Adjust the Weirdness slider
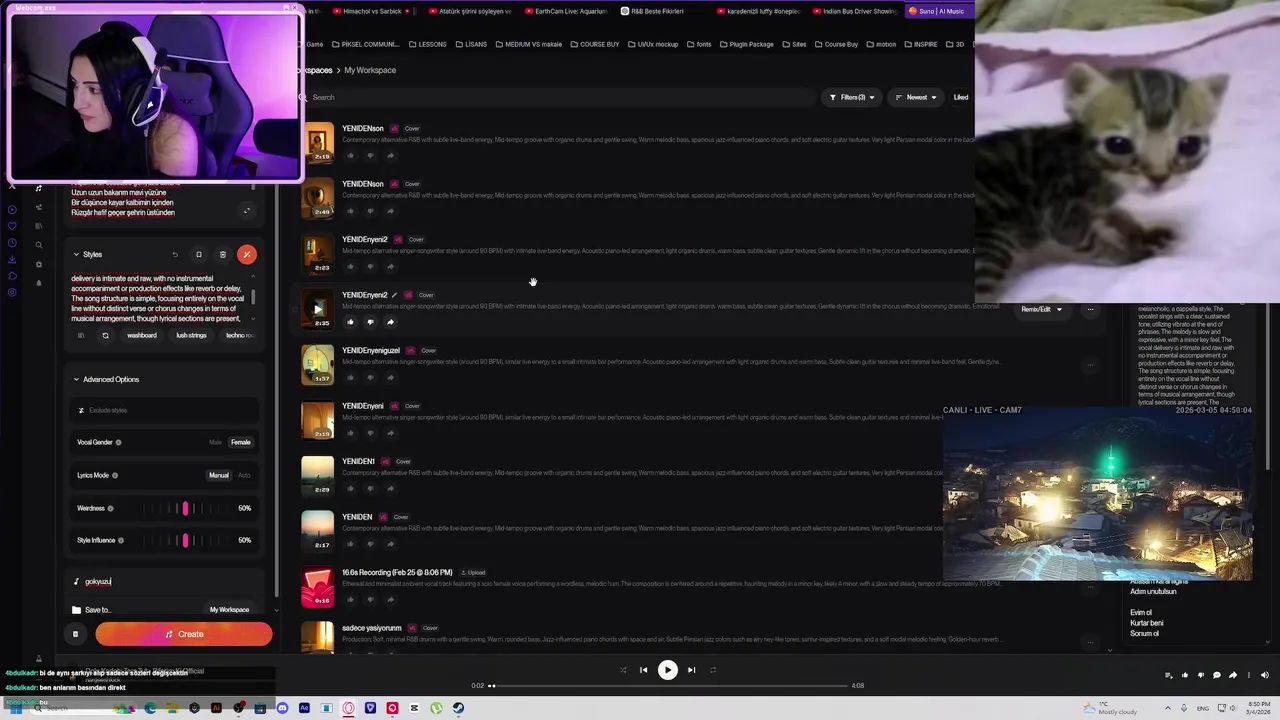 pos(185,508)
